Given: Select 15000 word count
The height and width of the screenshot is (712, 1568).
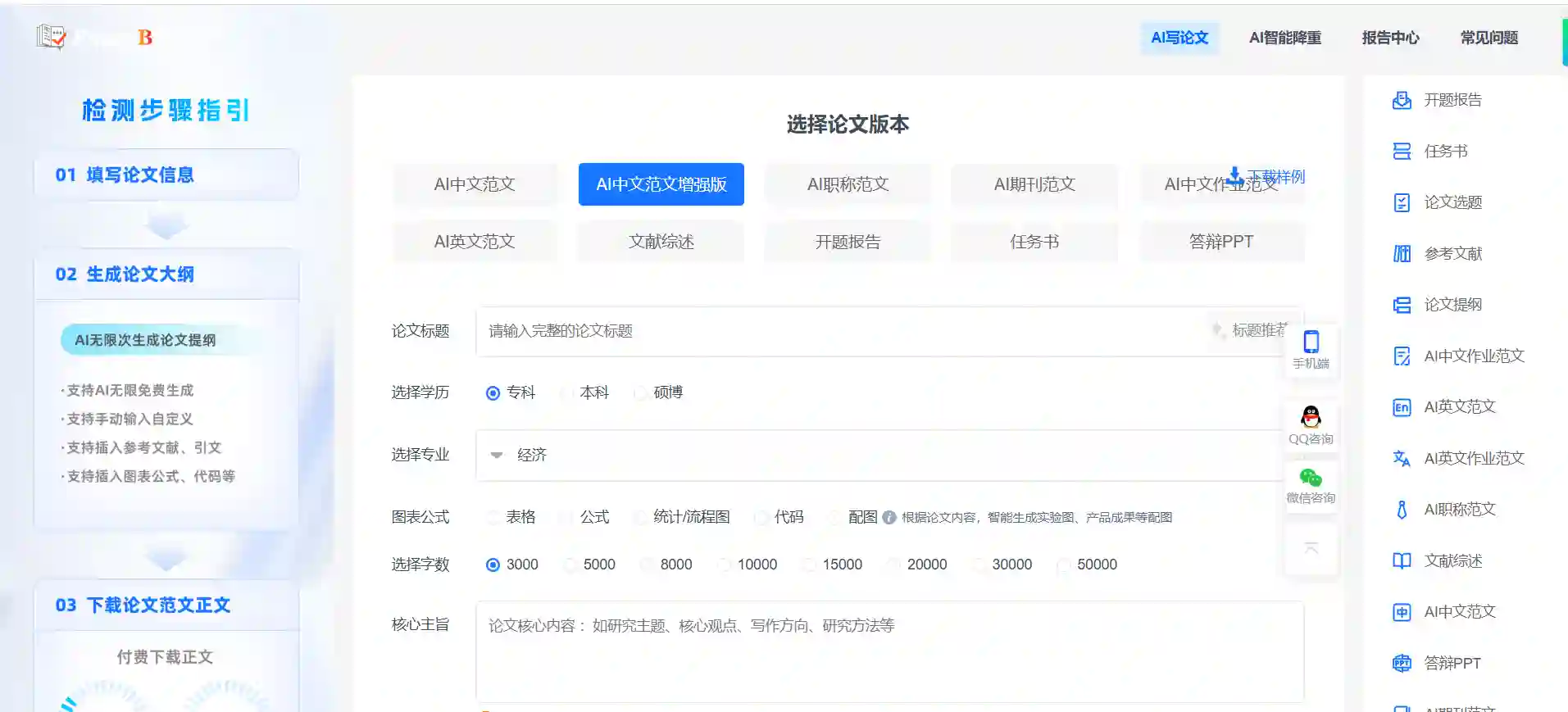Looking at the screenshot, I should click(x=809, y=565).
